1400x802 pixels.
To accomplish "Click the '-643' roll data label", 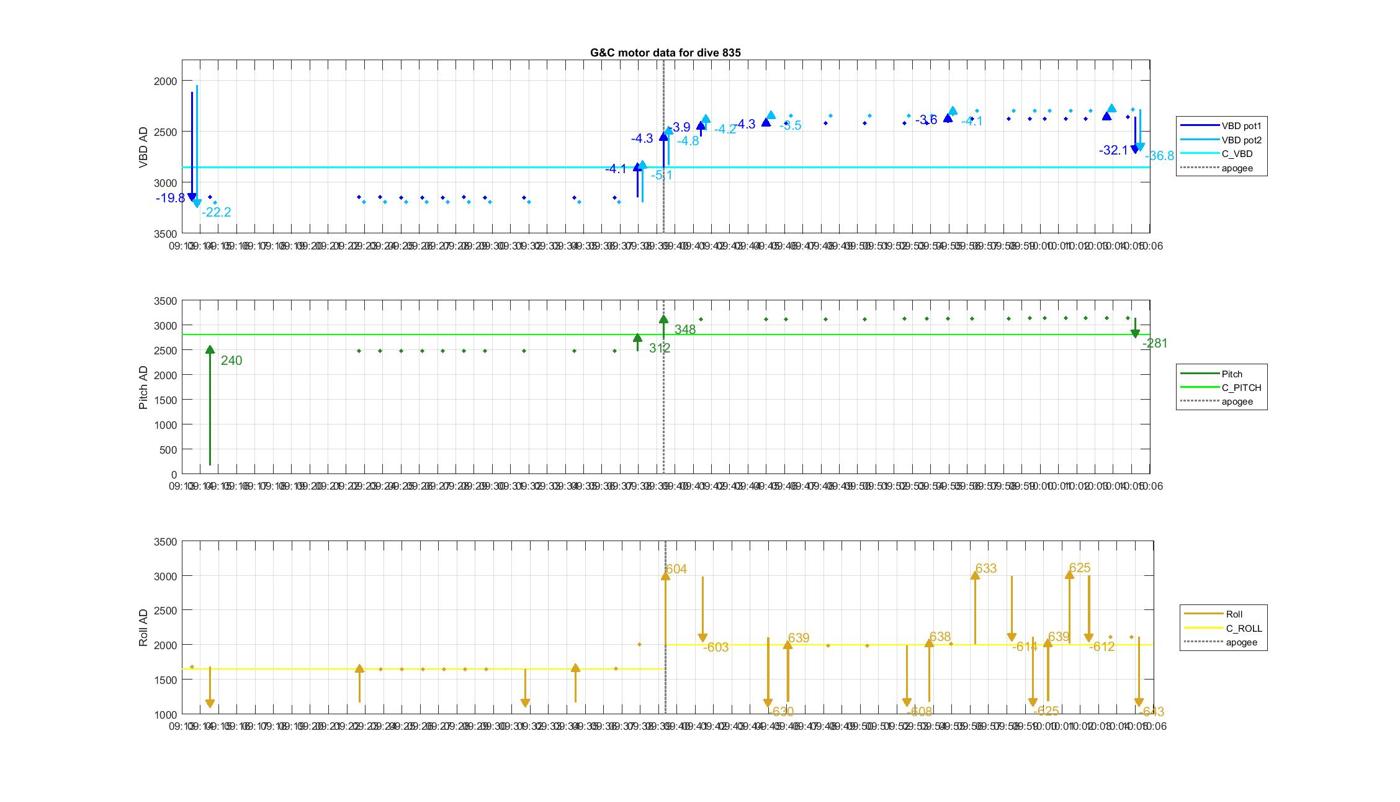I will (1152, 712).
